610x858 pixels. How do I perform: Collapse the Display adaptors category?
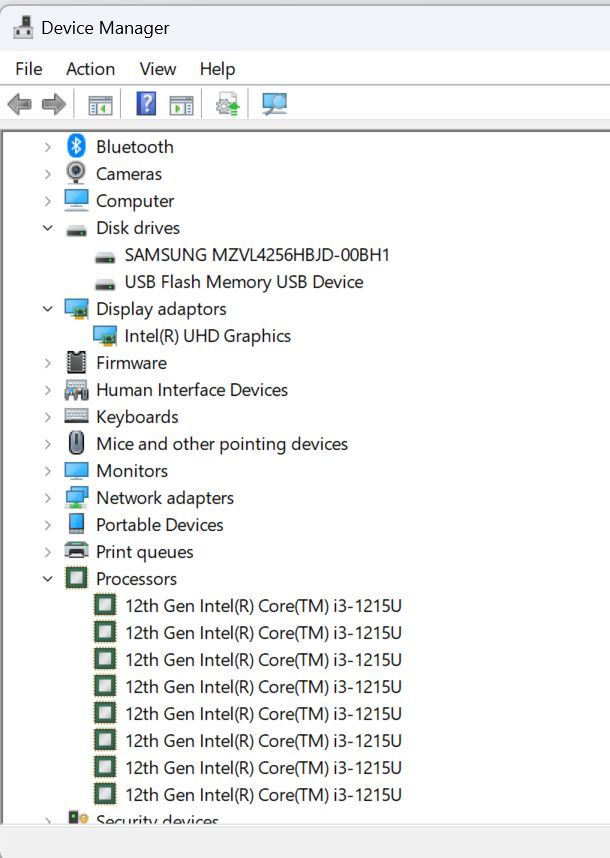pyautogui.click(x=47, y=309)
